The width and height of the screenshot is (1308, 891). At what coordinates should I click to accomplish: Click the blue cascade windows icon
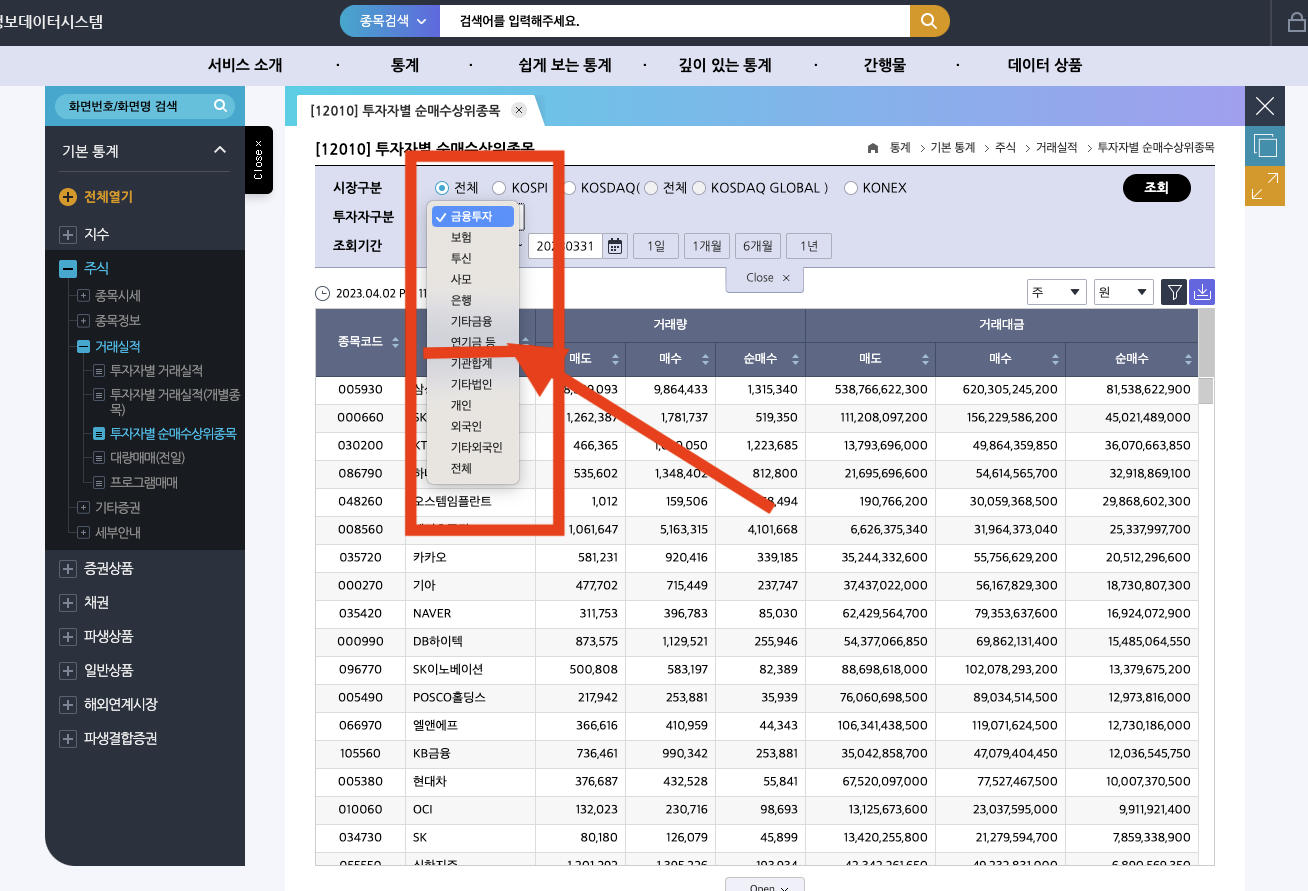pyautogui.click(x=1265, y=146)
